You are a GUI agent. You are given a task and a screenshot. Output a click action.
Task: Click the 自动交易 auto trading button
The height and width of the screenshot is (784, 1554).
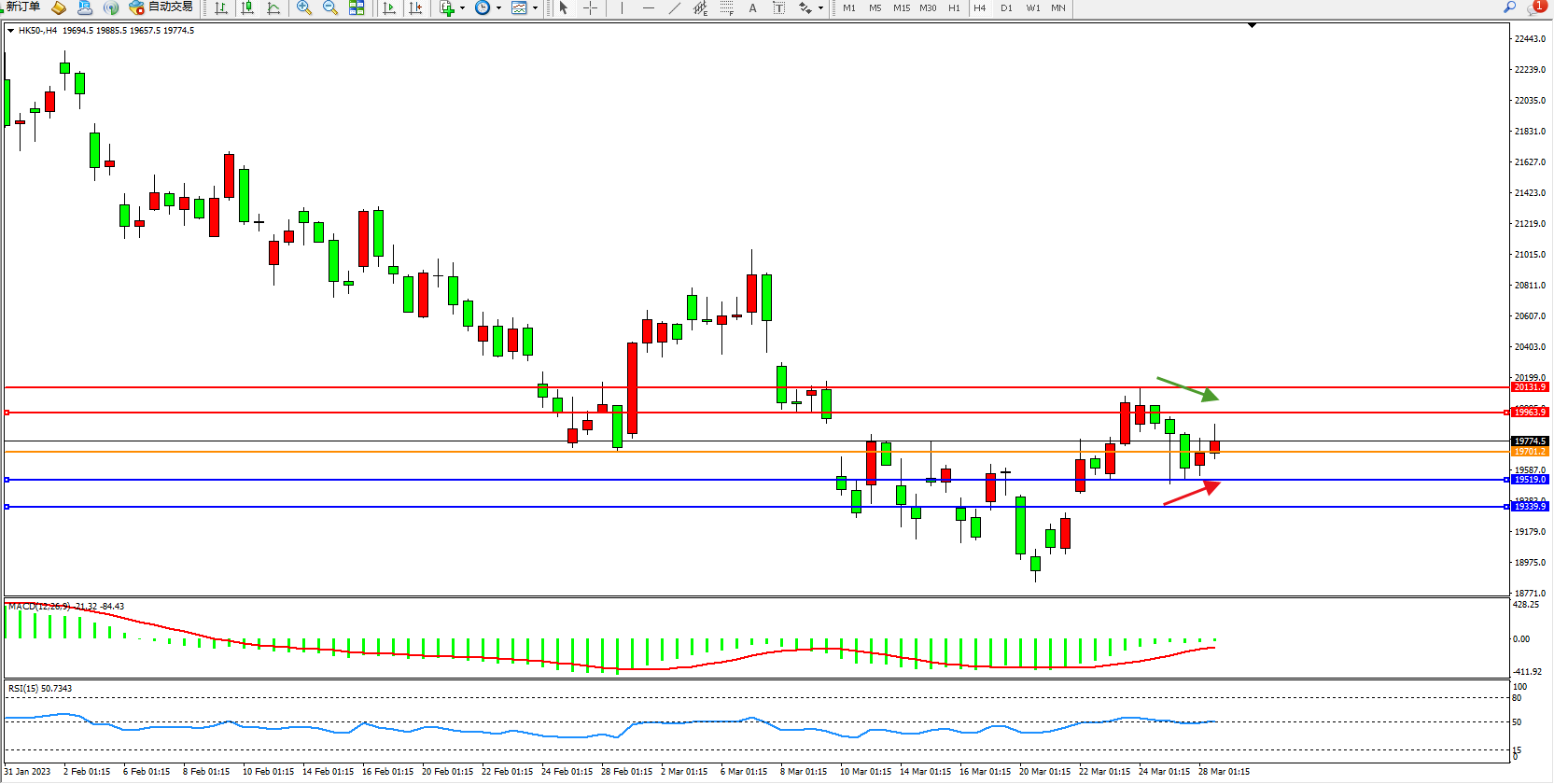tap(161, 7)
